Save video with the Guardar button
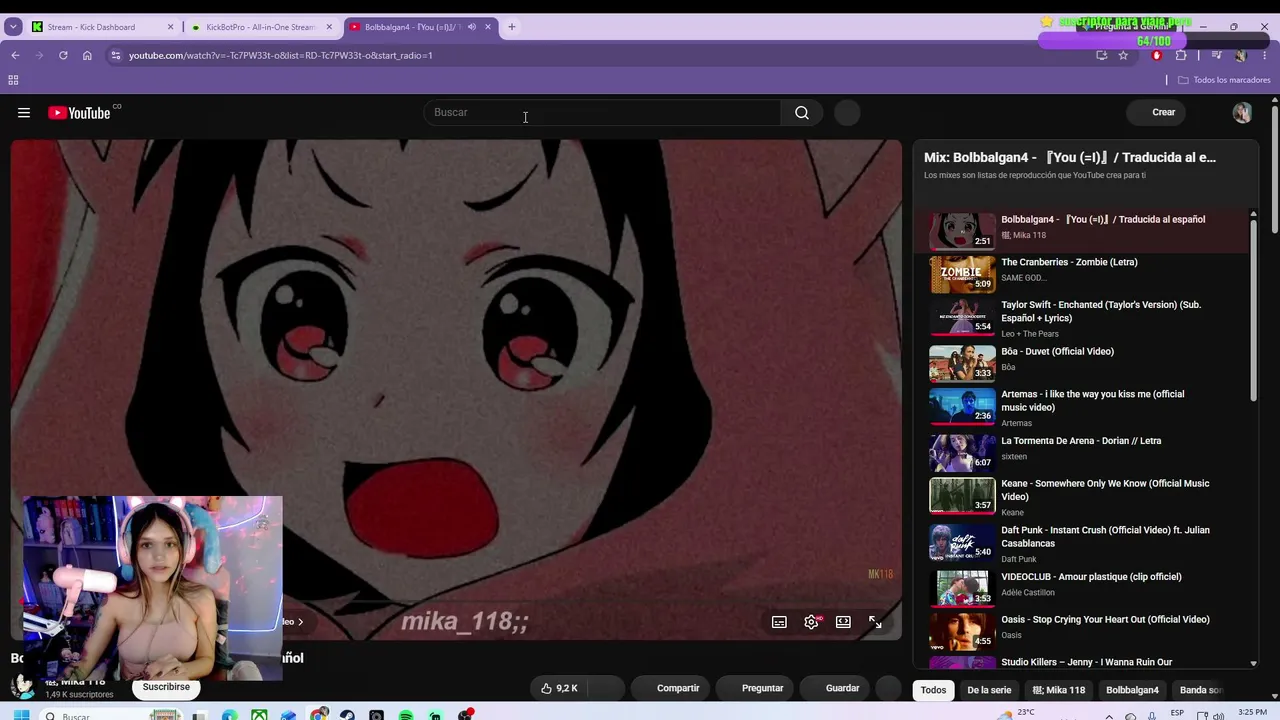This screenshot has width=1280, height=720. coord(834,688)
